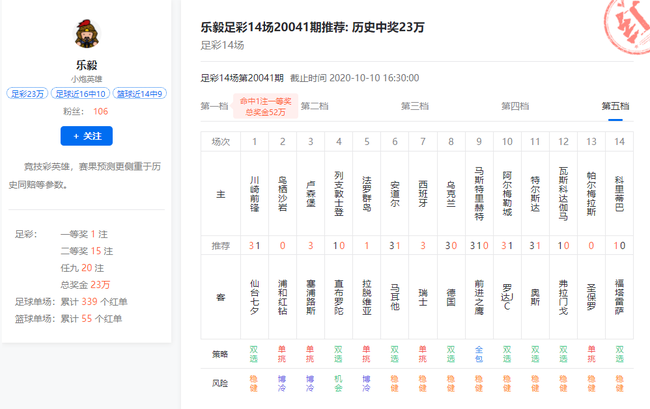Click home team 阿尔梅勒城
This screenshot has height=409, width=650.
click(x=507, y=194)
